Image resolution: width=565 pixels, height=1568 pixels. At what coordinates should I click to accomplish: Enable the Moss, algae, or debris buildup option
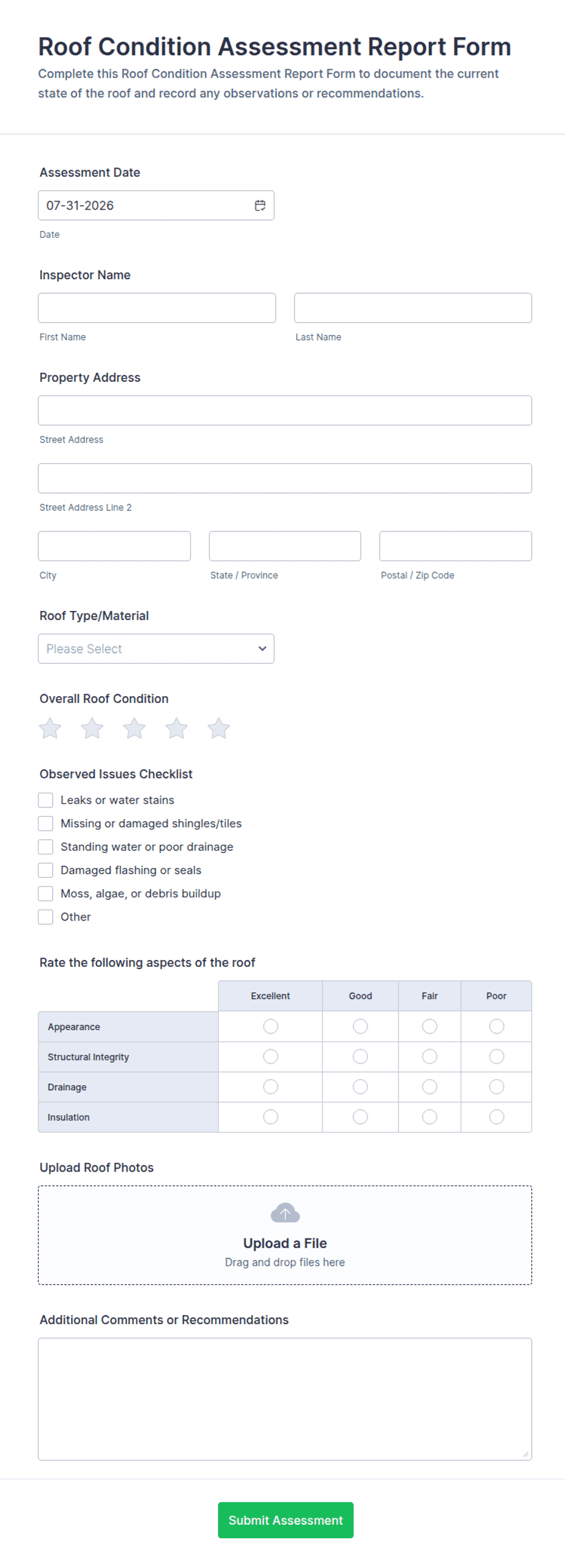pos(46,894)
